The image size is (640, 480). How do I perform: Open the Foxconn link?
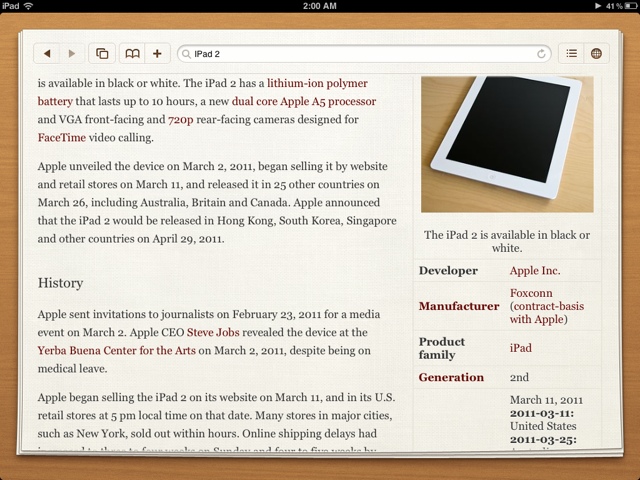coord(531,293)
